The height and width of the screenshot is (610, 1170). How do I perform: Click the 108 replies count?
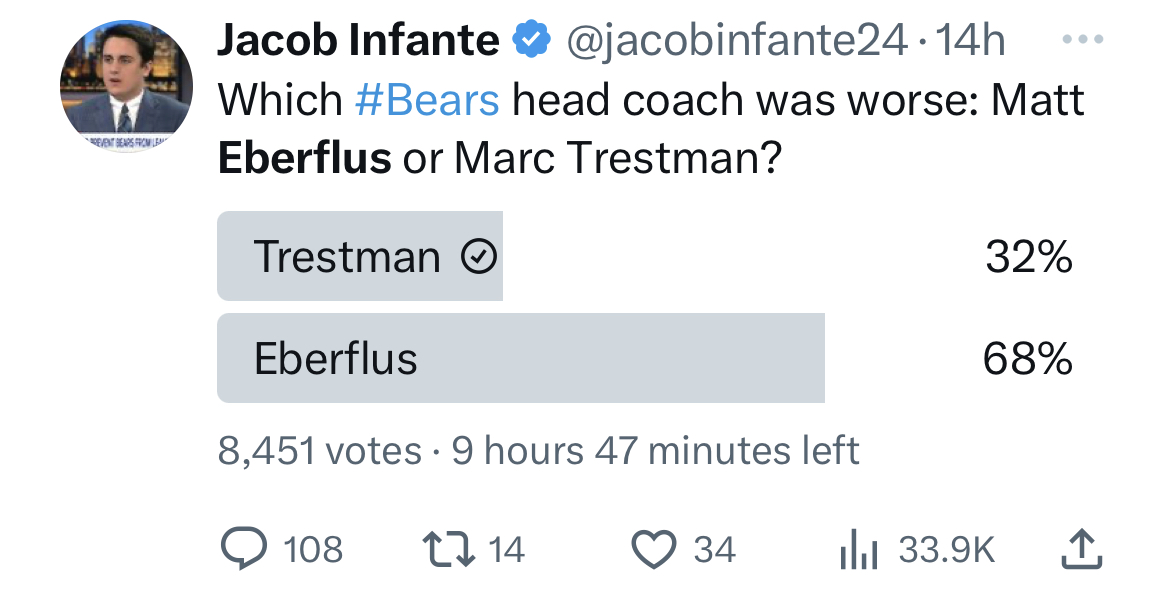313,549
